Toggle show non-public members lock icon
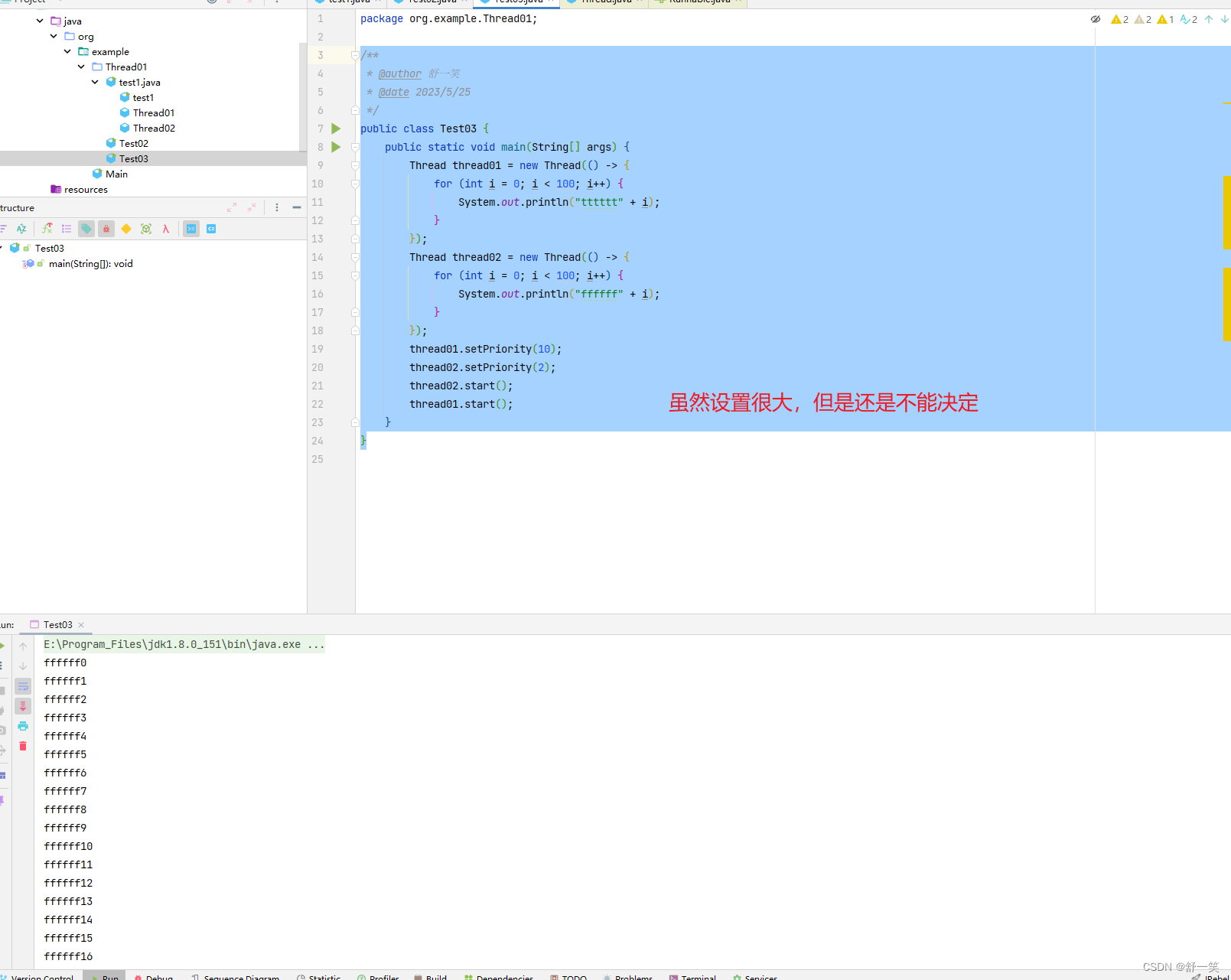This screenshot has width=1231, height=980. pos(106,229)
